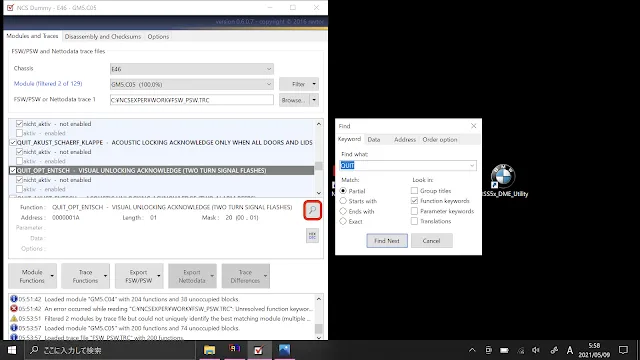Enable aktiv checkbox under QUIT_OPT_ENTSCH

point(19,189)
